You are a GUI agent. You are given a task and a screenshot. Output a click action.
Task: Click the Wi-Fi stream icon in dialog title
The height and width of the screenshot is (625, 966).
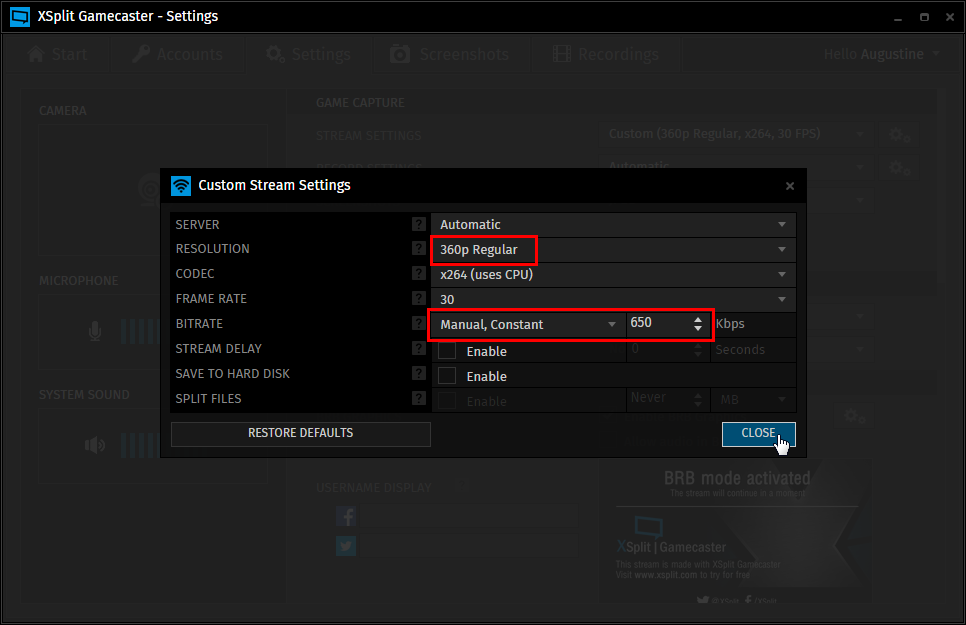pos(181,186)
